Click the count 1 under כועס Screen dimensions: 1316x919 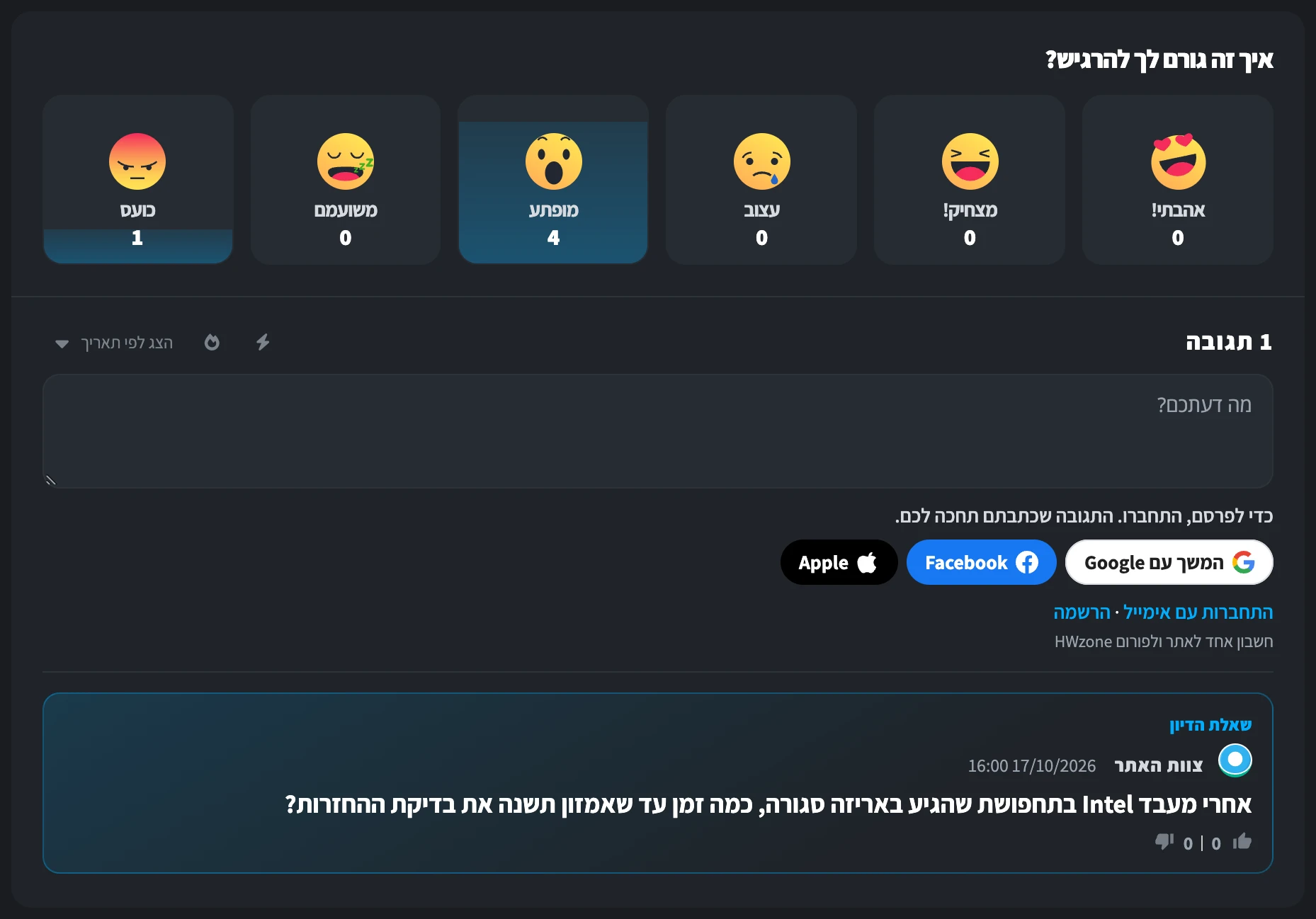coord(137,238)
